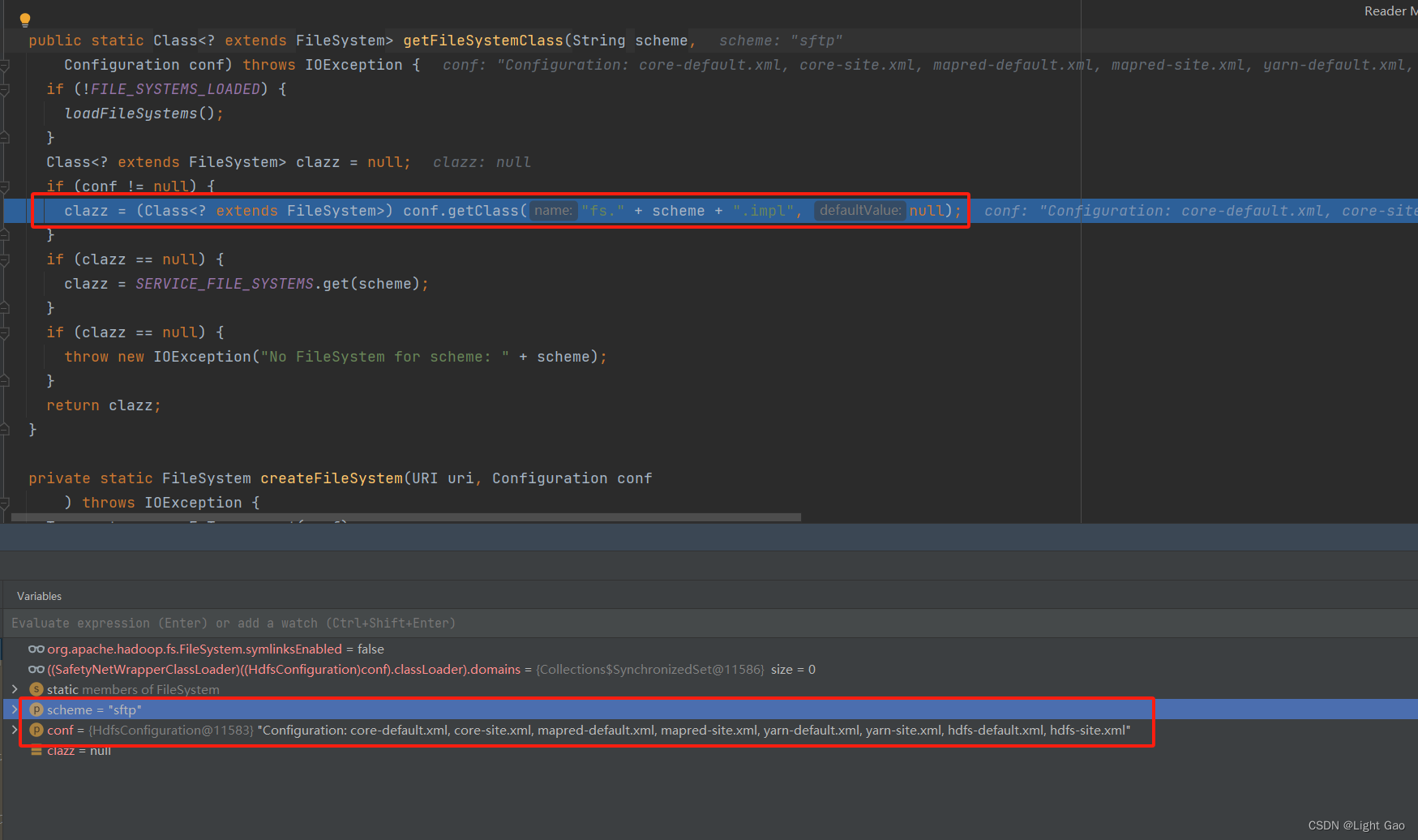
Task: Click 'clazz = SERVICE_FILE_SYSTEMS.get(scheme);' assignment
Action: click(x=246, y=284)
